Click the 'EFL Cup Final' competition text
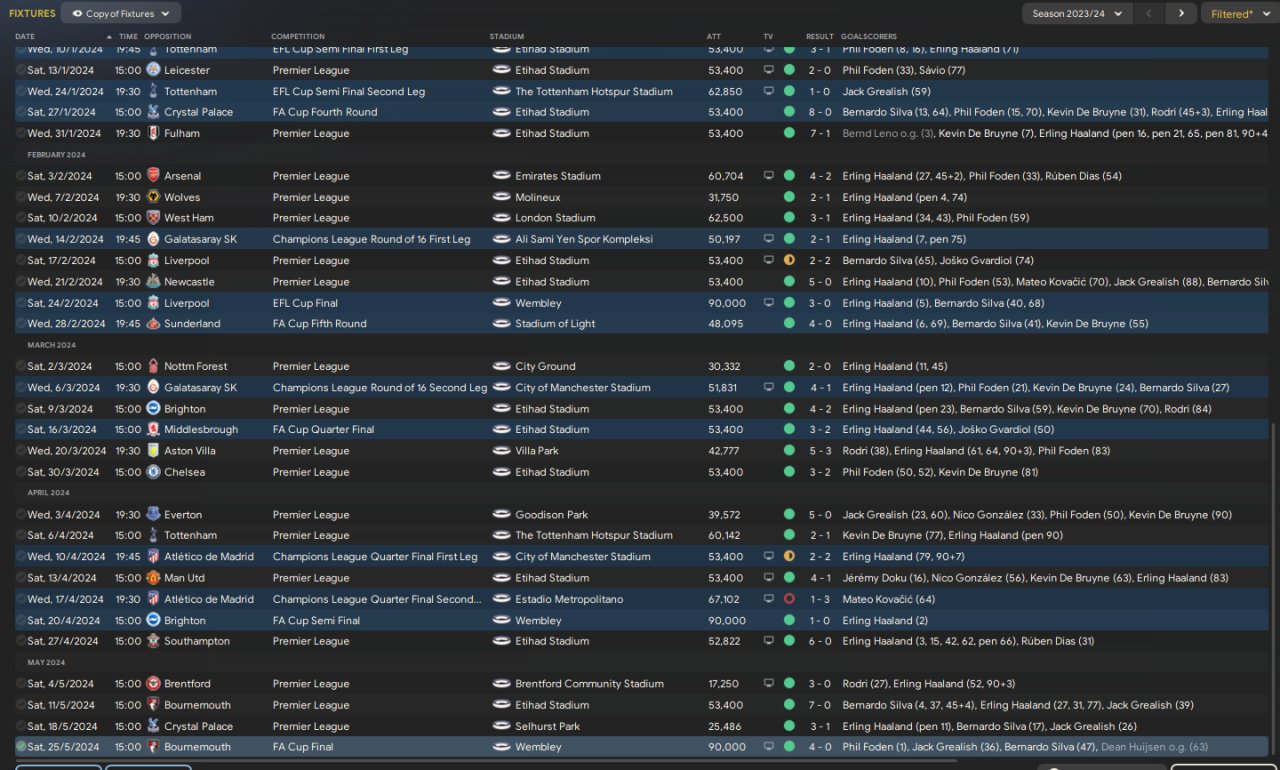 point(305,303)
